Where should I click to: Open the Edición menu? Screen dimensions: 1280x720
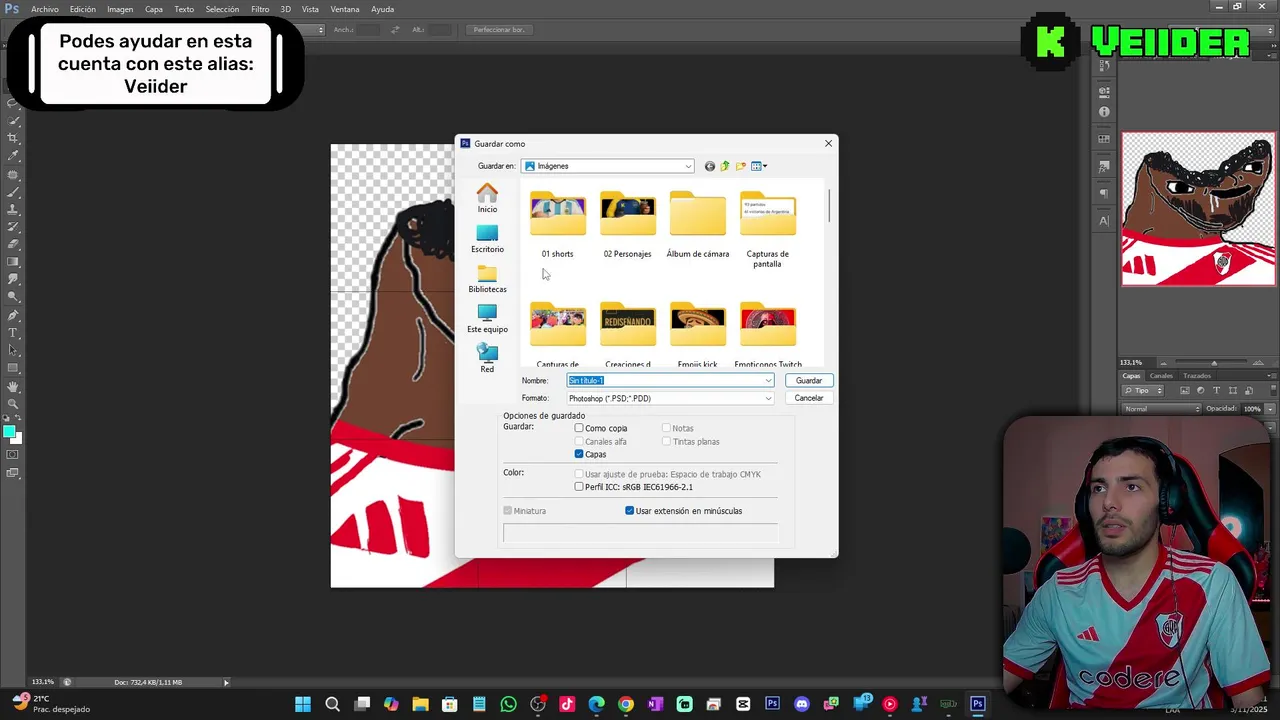(x=83, y=9)
